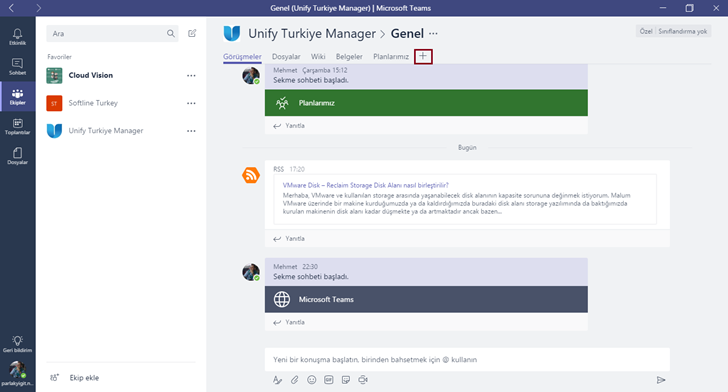728x392 pixels.
Task: Click the search magnifier icon
Action: 171,33
